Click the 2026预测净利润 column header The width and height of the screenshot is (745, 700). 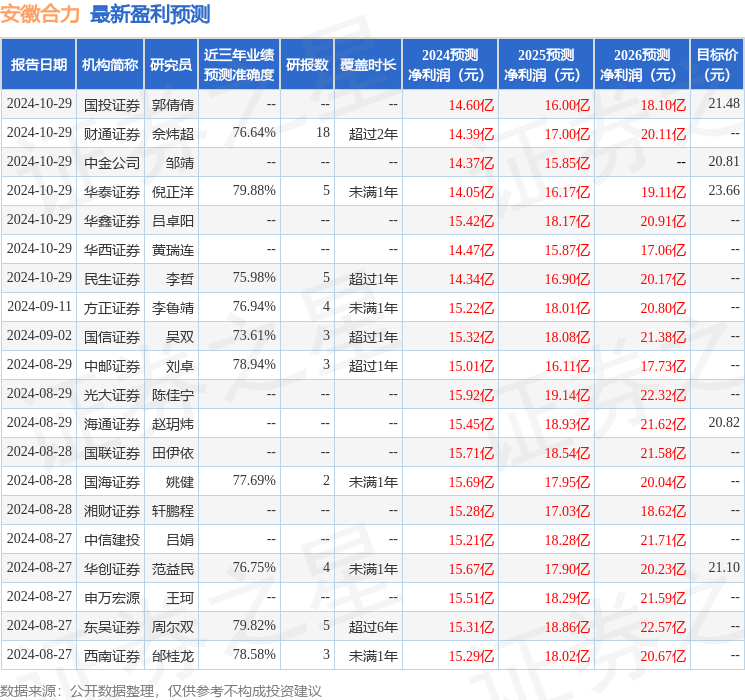click(642, 65)
